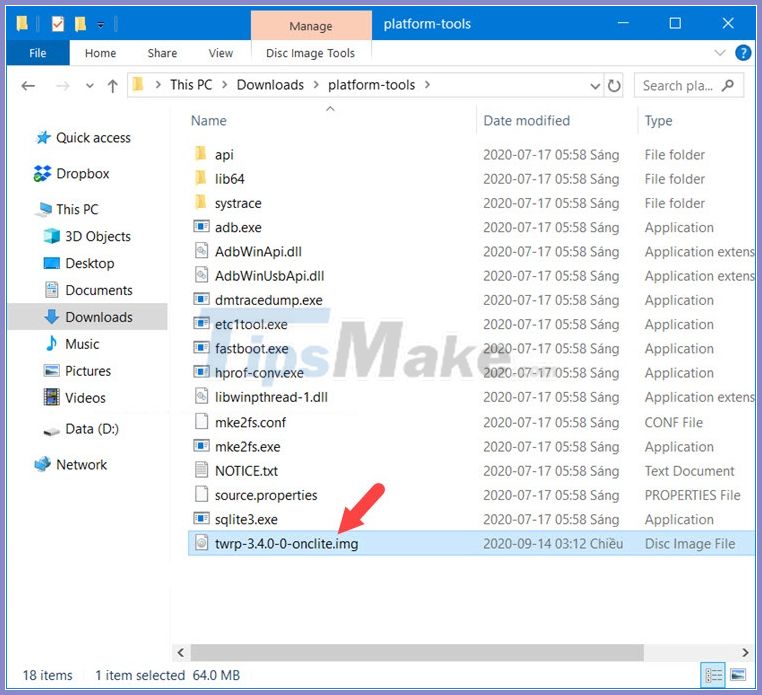The height and width of the screenshot is (695, 762).
Task: Select the AdbWinUsbApi.dll file icon
Action: (201, 275)
